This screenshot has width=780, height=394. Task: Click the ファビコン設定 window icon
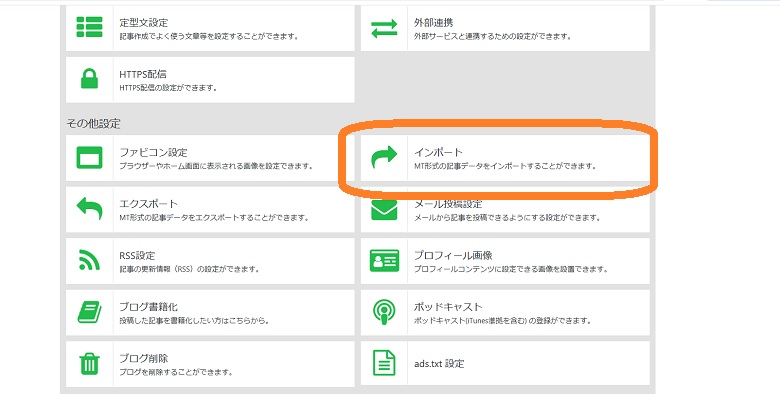tap(90, 158)
